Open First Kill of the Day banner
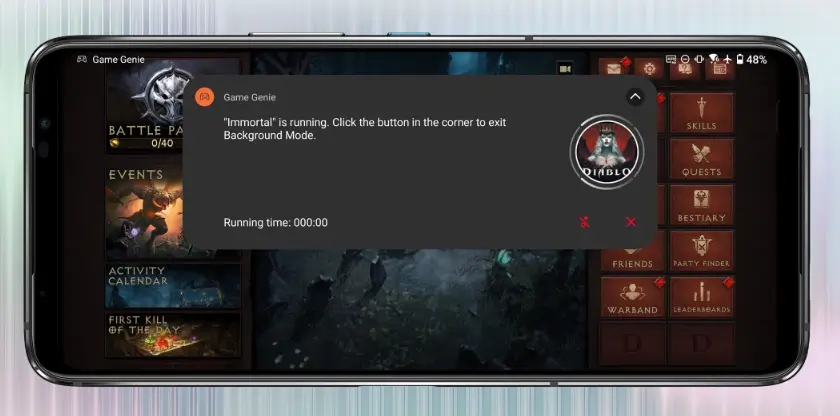Image resolution: width=840 pixels, height=416 pixels. pos(172,335)
